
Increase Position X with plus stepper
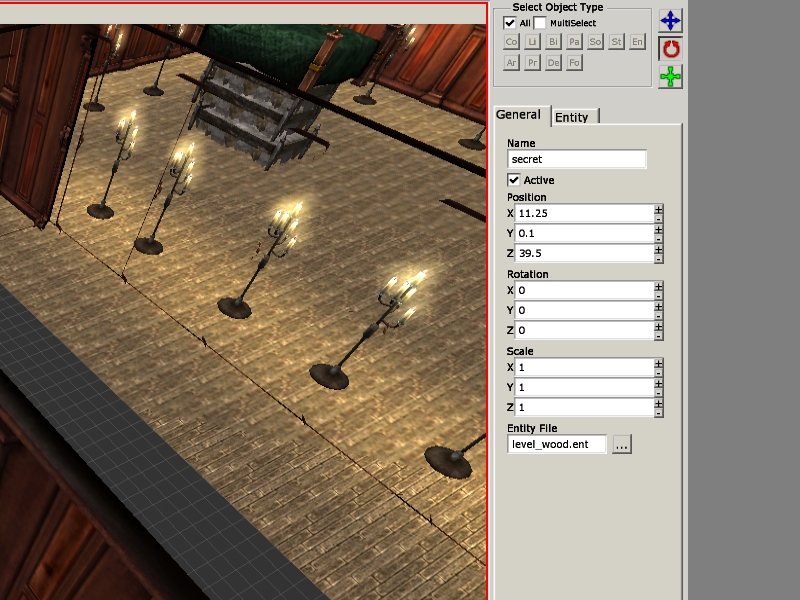click(658, 209)
